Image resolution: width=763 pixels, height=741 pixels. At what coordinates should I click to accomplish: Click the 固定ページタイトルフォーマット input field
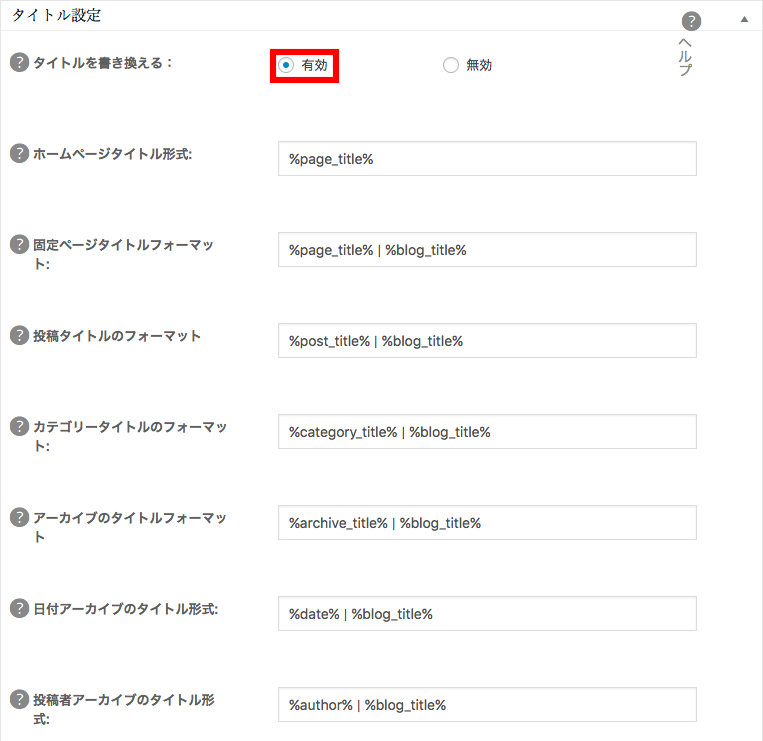click(487, 250)
